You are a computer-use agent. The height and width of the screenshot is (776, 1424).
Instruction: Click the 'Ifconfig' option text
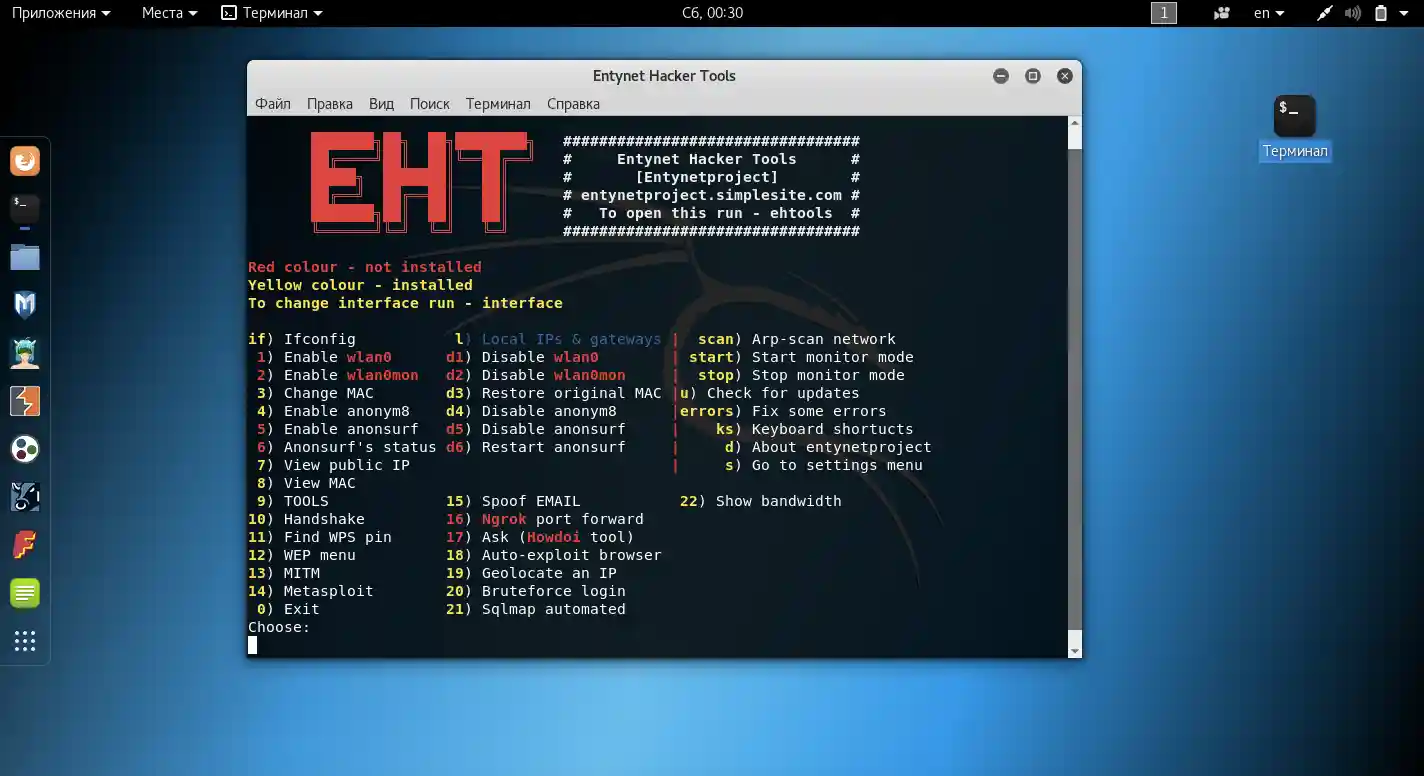[319, 339]
